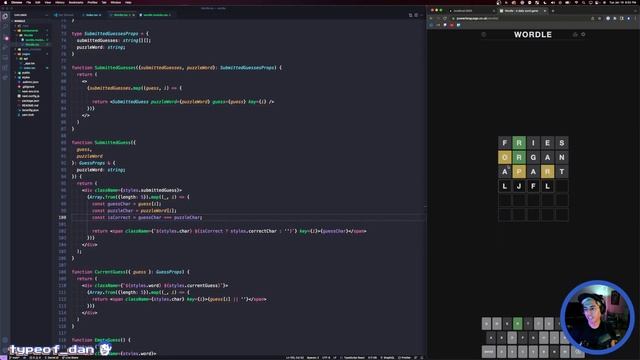Open the History menu
This screenshot has width=640, height=360.
coord(60,2)
